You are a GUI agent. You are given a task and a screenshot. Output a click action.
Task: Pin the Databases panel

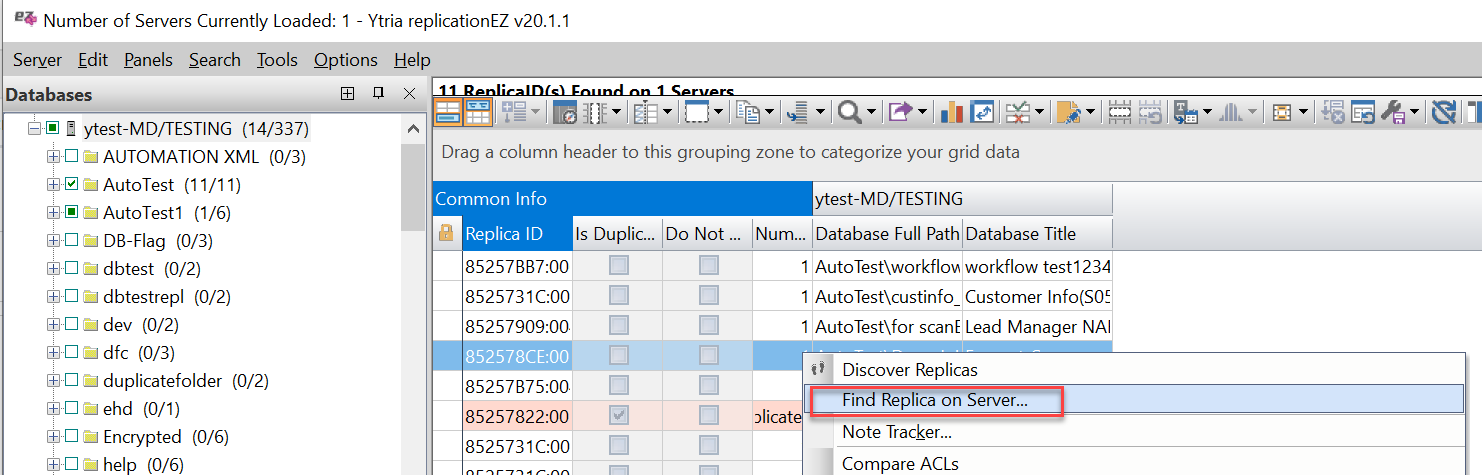coord(378,94)
